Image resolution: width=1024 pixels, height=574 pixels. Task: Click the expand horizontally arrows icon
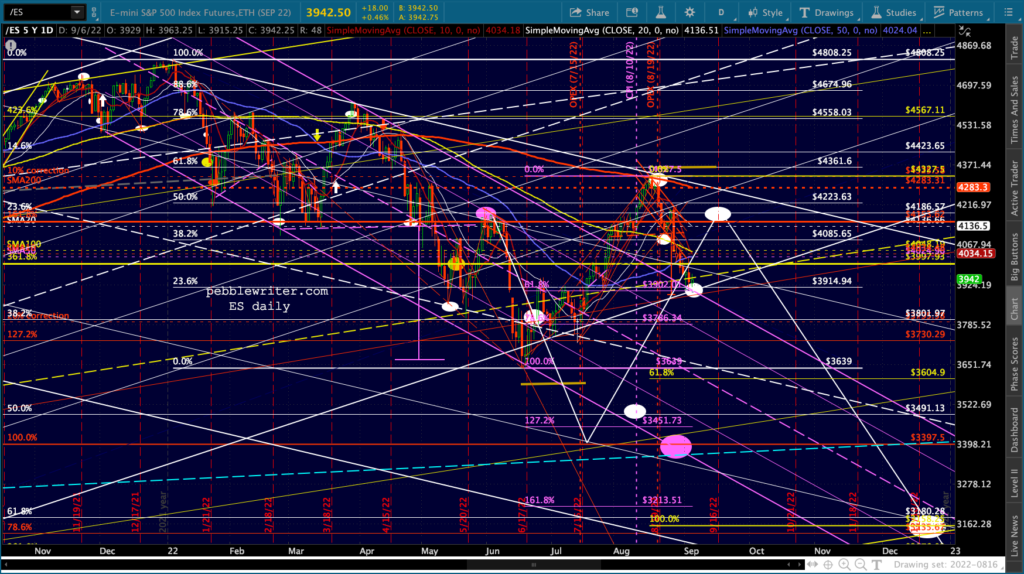tap(812, 565)
